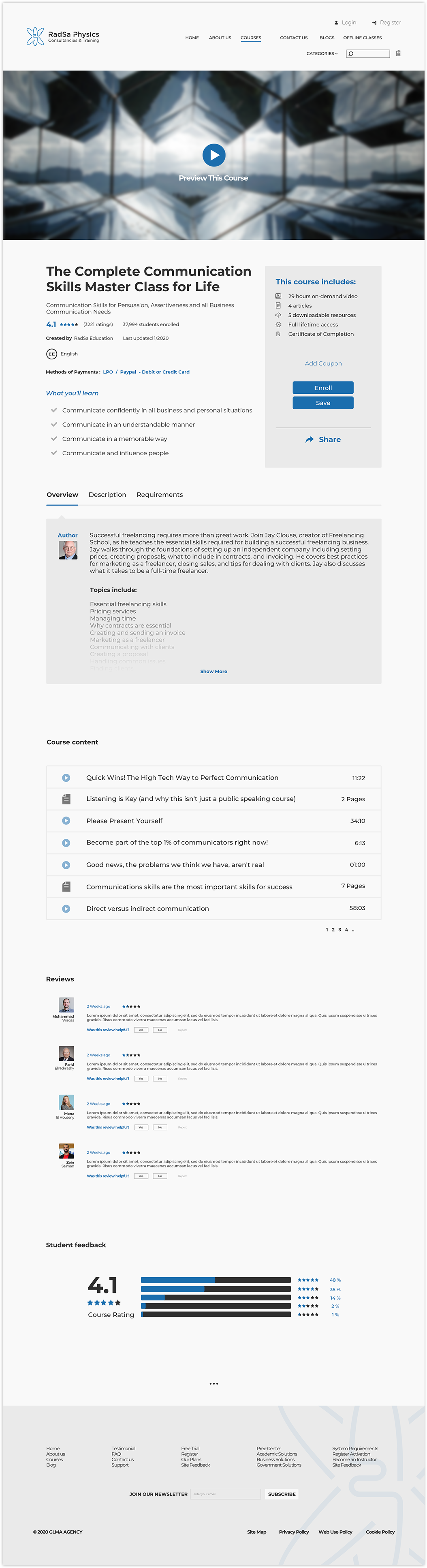427x1568 pixels.
Task: Click the Enroll button
Action: click(323, 388)
